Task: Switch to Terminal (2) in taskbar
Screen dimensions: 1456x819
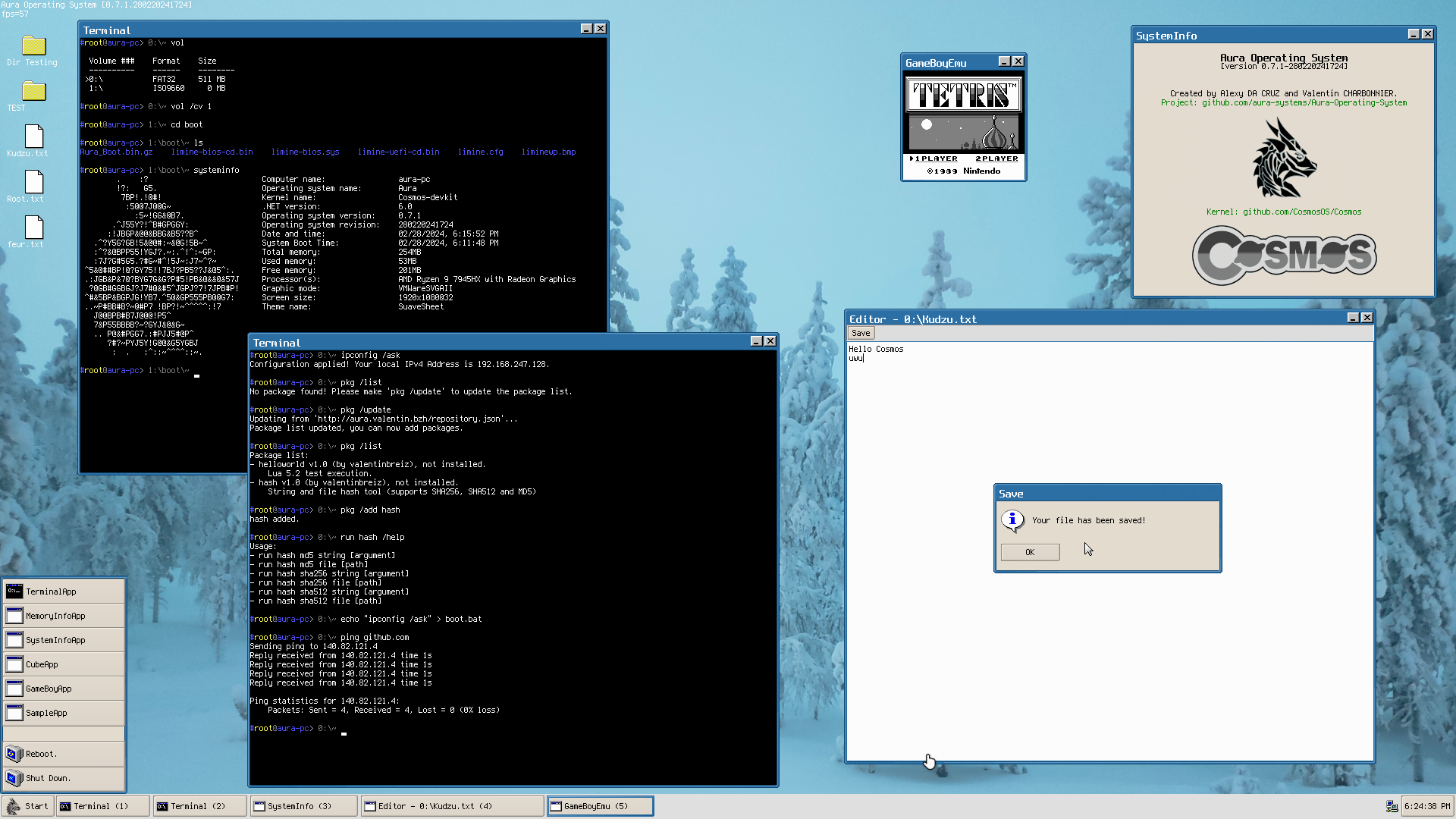Action: click(199, 806)
